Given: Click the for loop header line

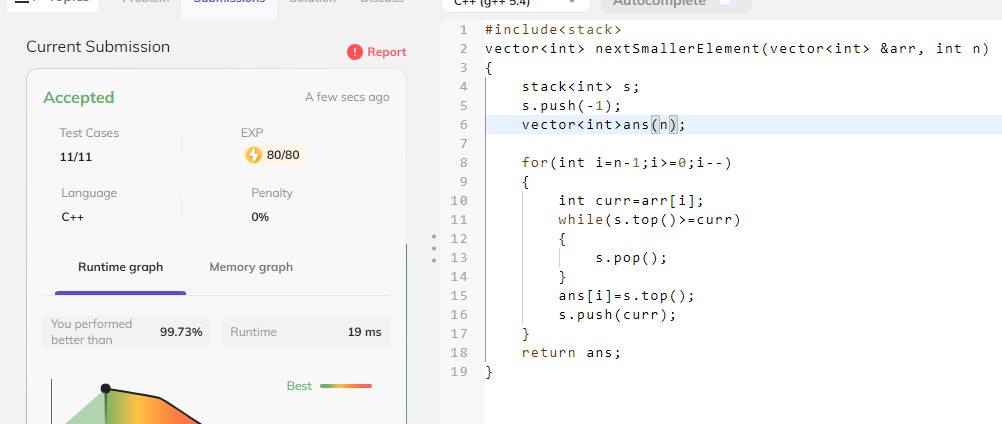Looking at the screenshot, I should click(626, 163).
